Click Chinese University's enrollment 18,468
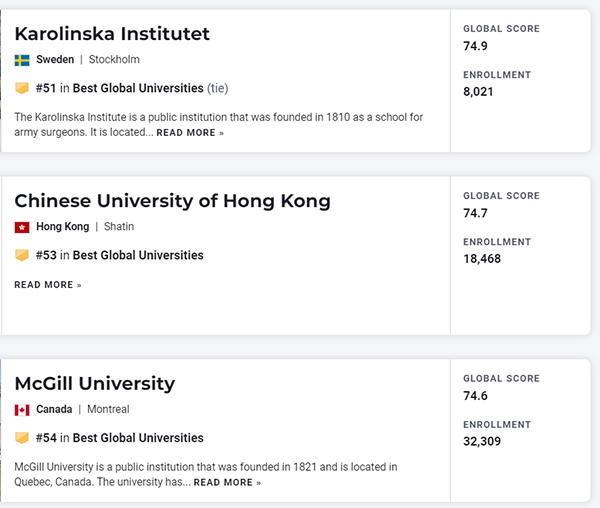Screen dimensions: 600x508 pyautogui.click(x=482, y=258)
